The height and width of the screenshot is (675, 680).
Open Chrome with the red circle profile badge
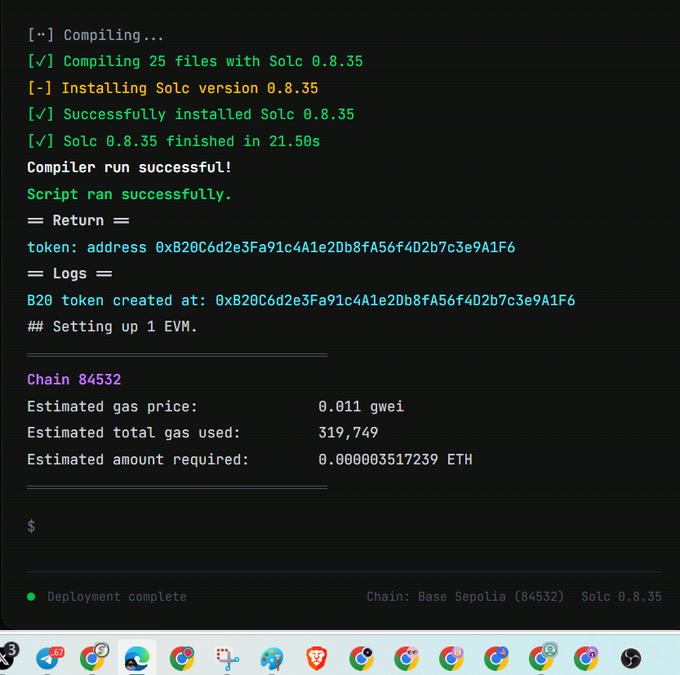[x=182, y=658]
